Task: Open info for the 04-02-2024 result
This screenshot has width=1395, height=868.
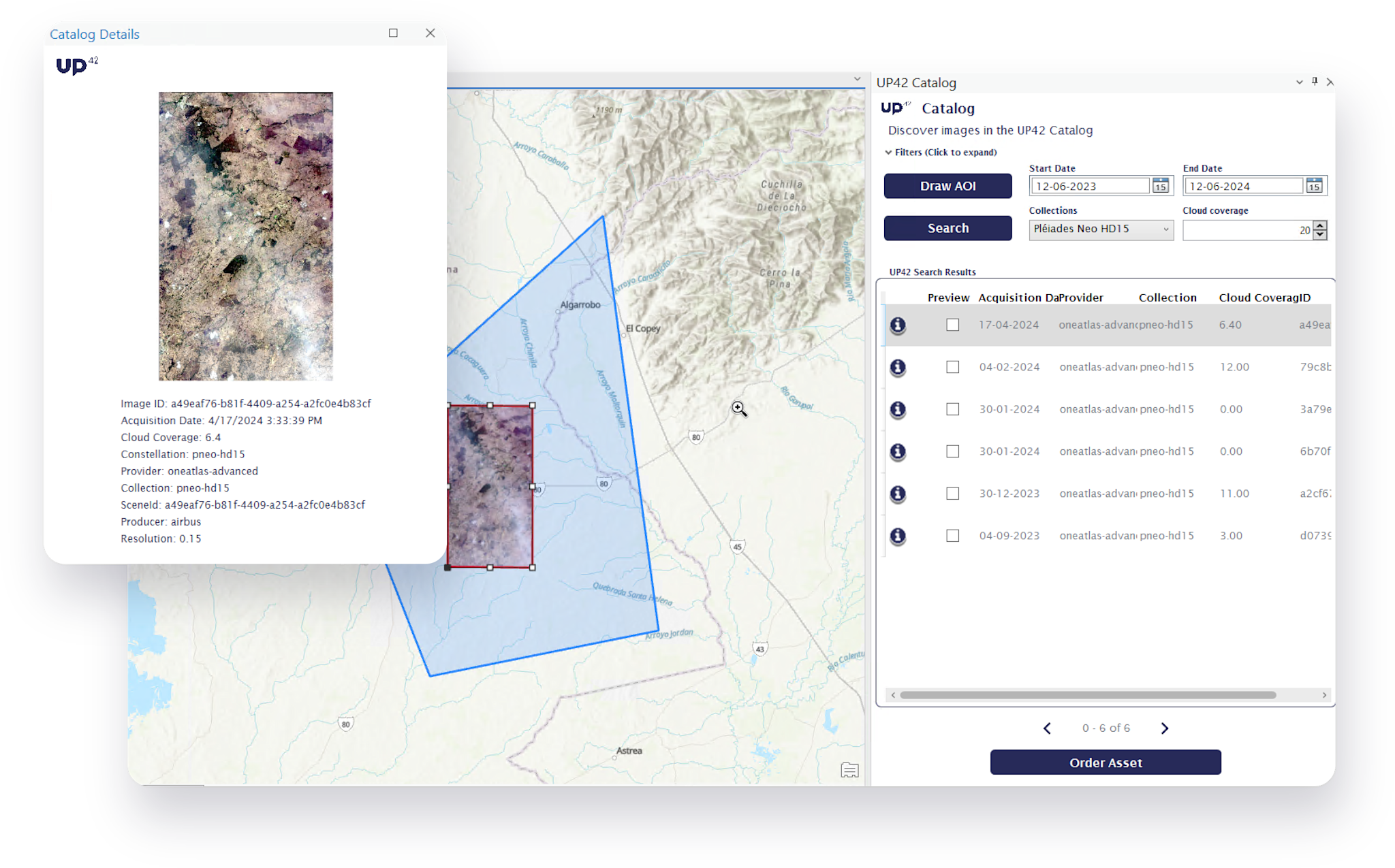Action: (898, 368)
